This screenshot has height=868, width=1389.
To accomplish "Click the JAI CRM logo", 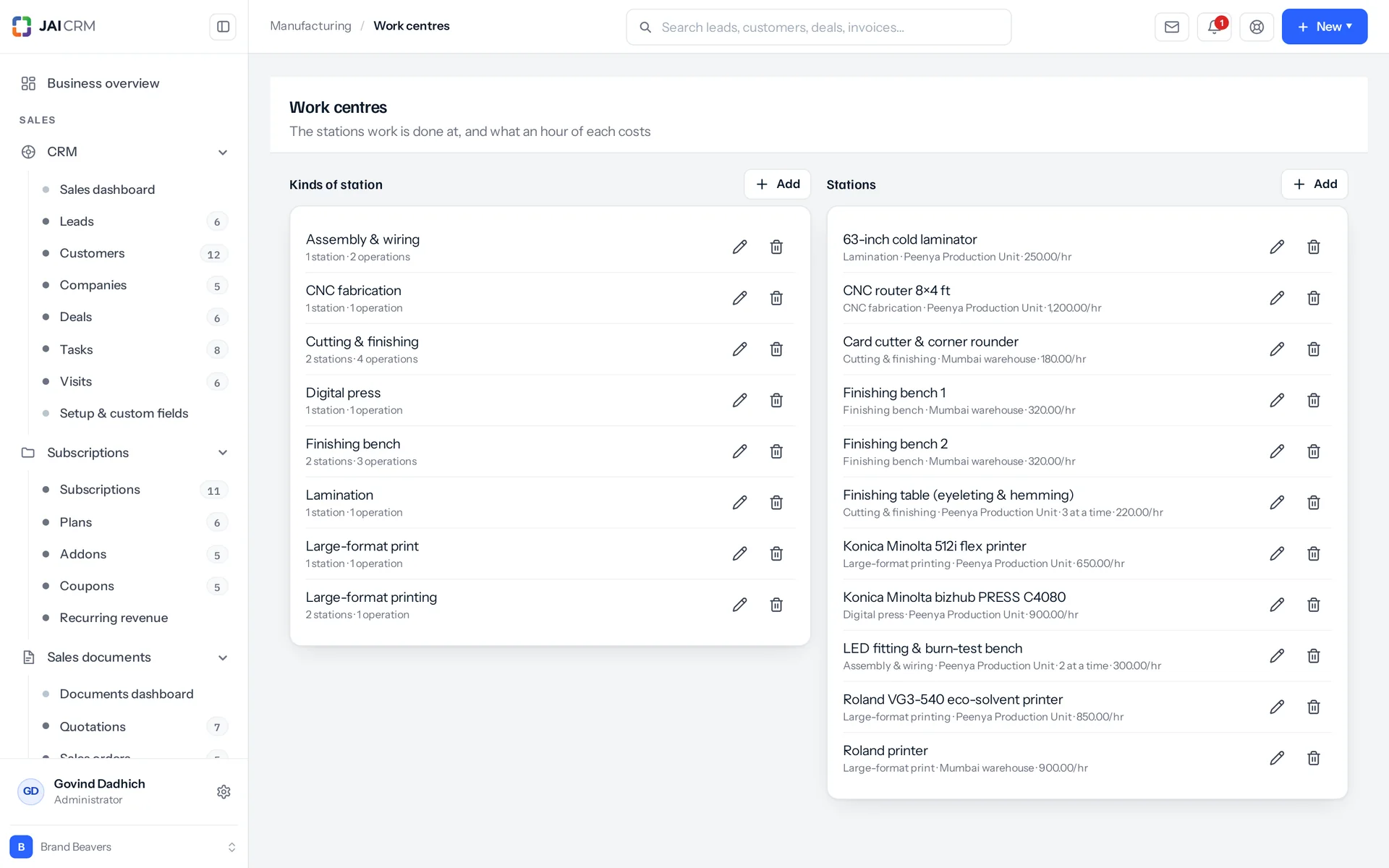I will tap(54, 26).
